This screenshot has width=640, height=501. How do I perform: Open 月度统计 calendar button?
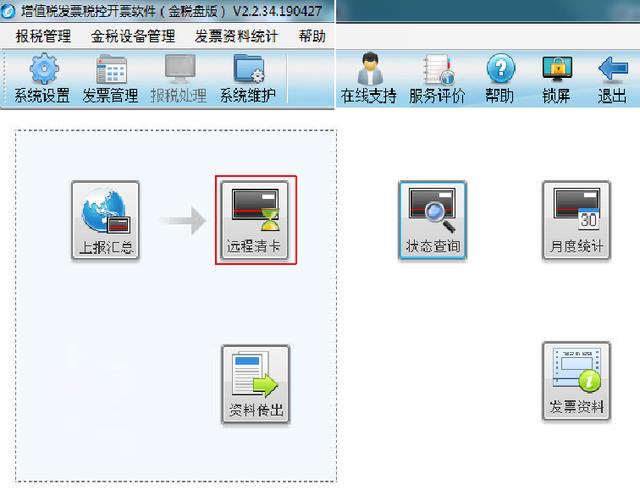point(576,220)
